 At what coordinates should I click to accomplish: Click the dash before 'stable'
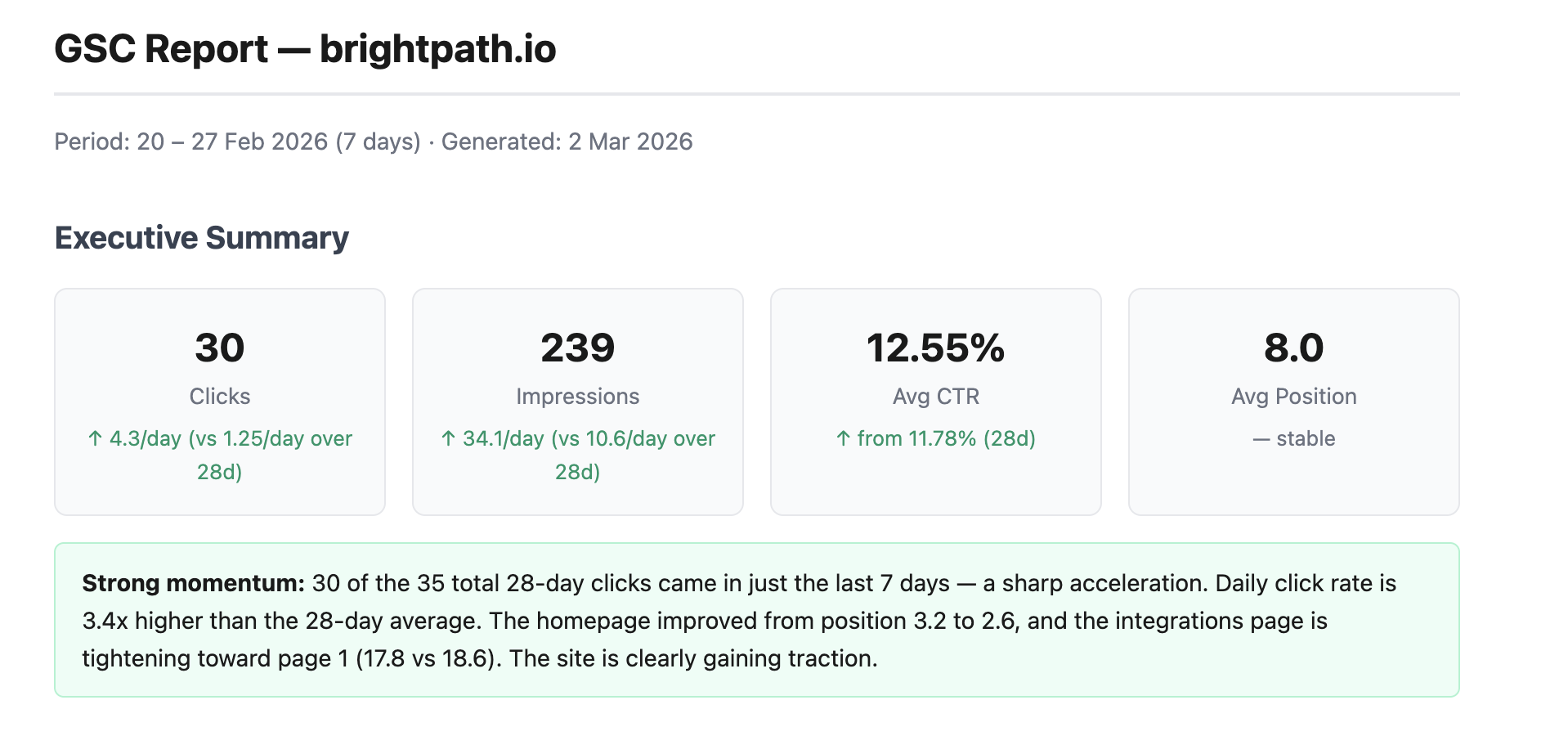[1261, 439]
